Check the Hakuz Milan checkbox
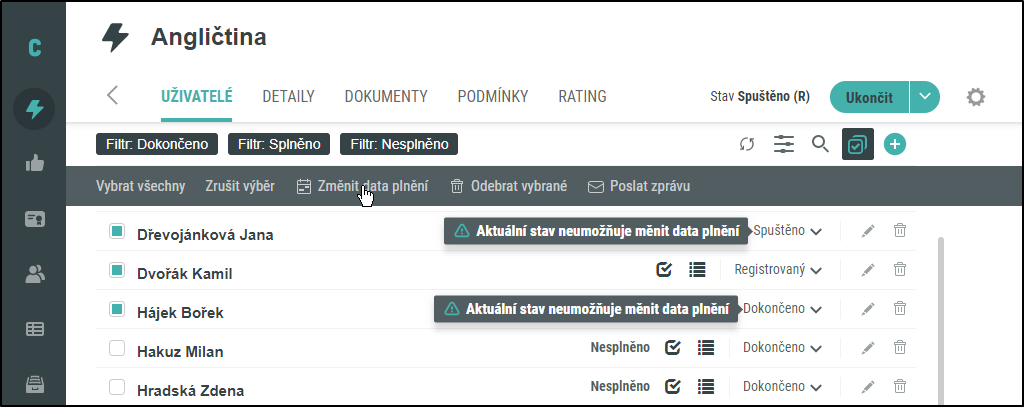This screenshot has height=407, width=1024. [117, 348]
